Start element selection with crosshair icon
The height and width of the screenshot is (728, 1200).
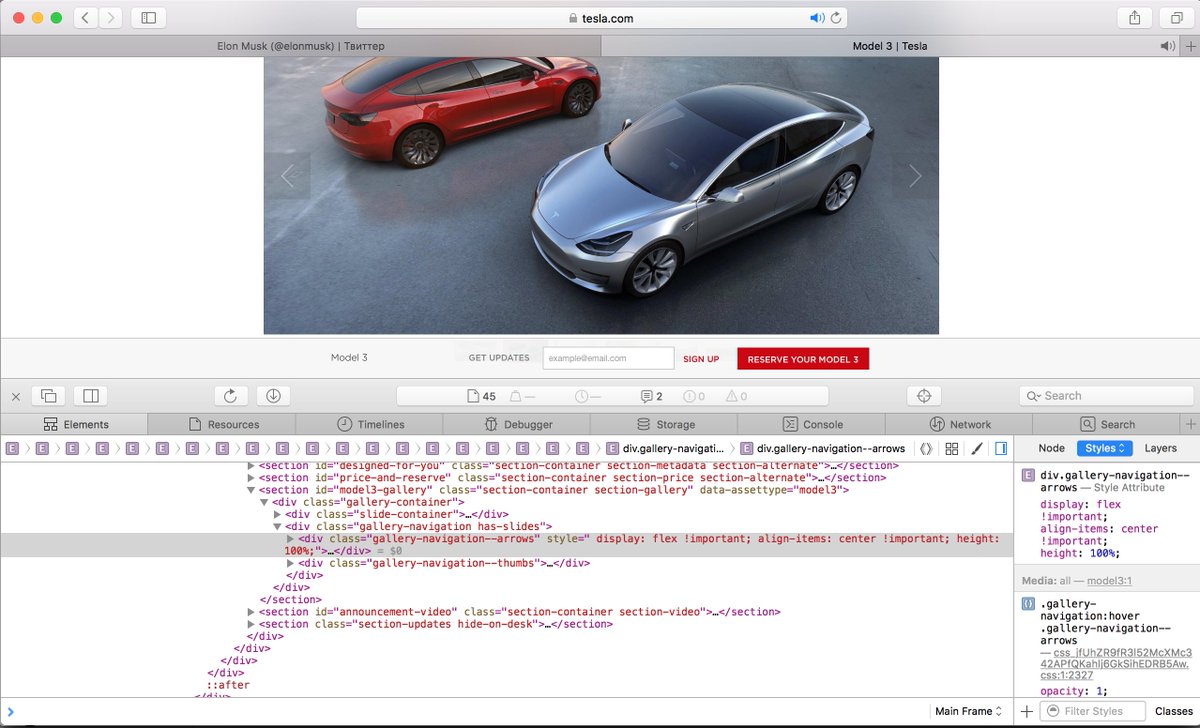pyautogui.click(x=924, y=396)
